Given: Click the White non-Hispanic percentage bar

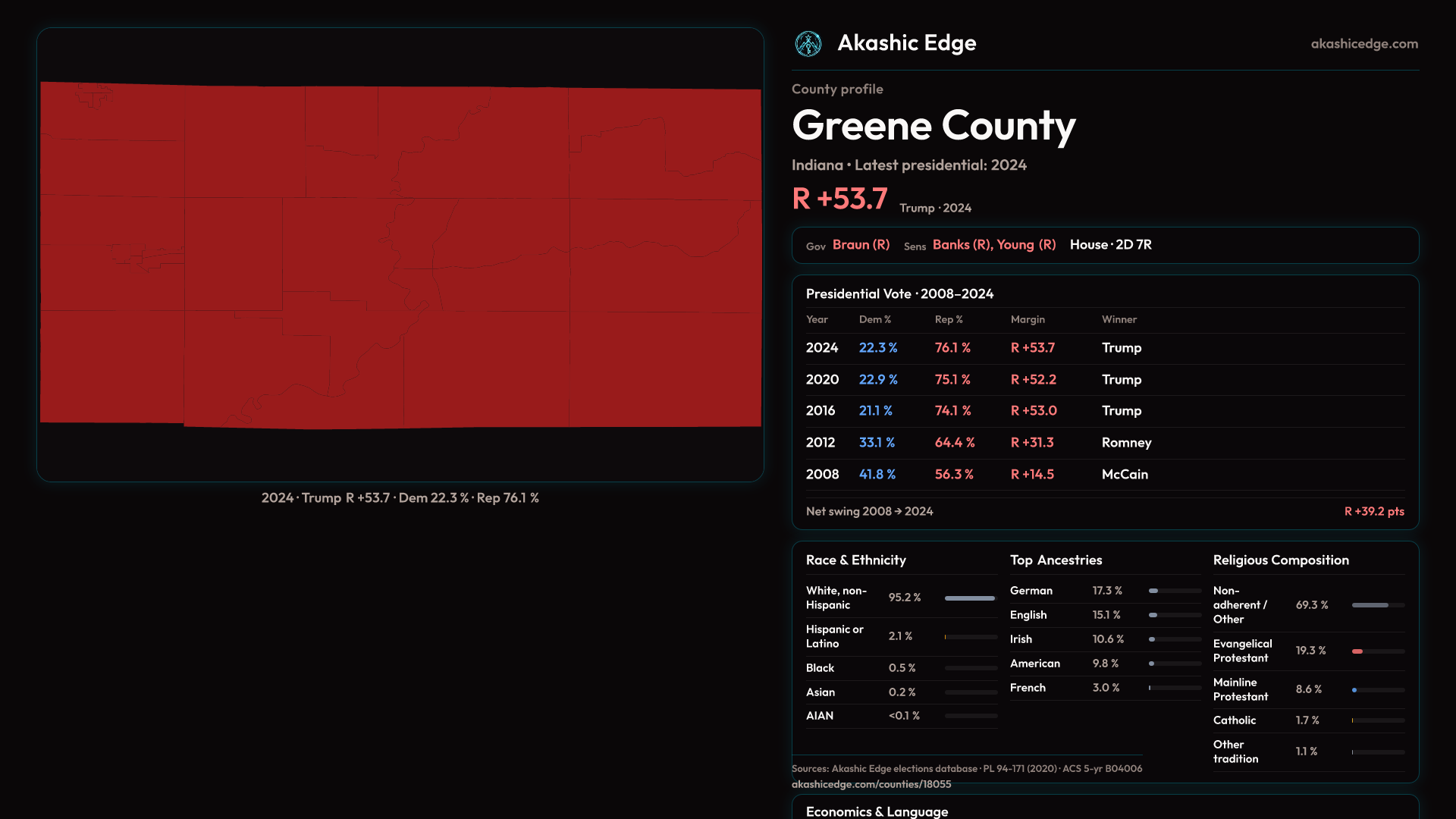Looking at the screenshot, I should pyautogui.click(x=969, y=598).
